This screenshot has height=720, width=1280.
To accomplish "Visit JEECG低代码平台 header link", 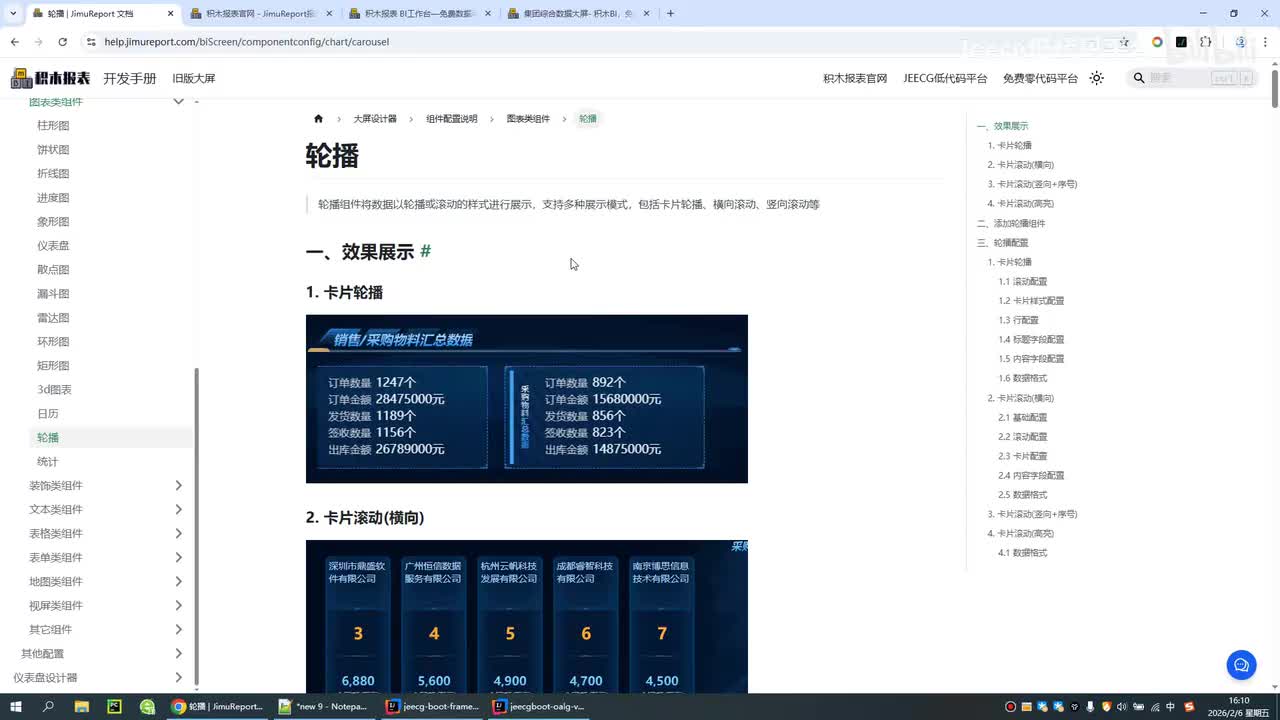I will pyautogui.click(x=945, y=78).
